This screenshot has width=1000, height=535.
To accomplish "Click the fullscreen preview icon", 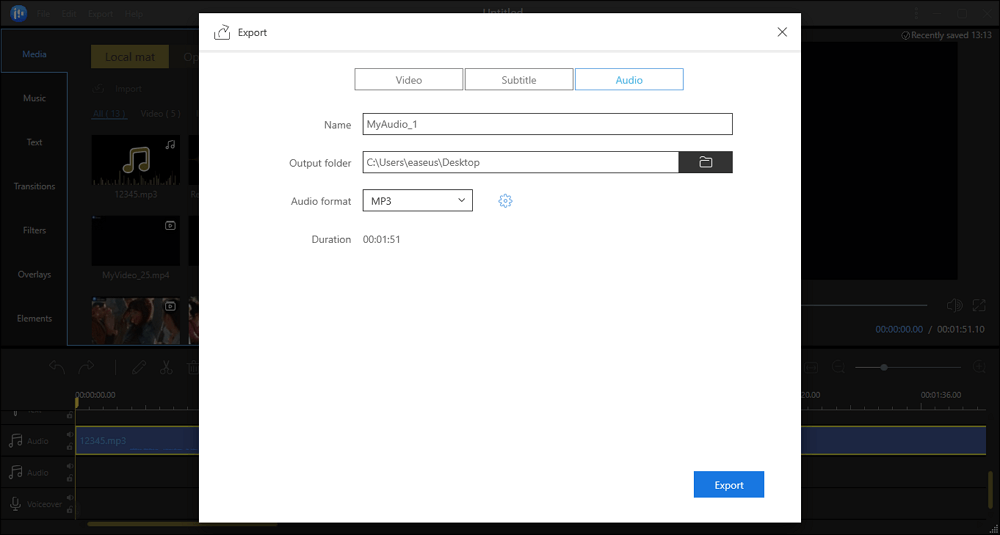I will 977,305.
